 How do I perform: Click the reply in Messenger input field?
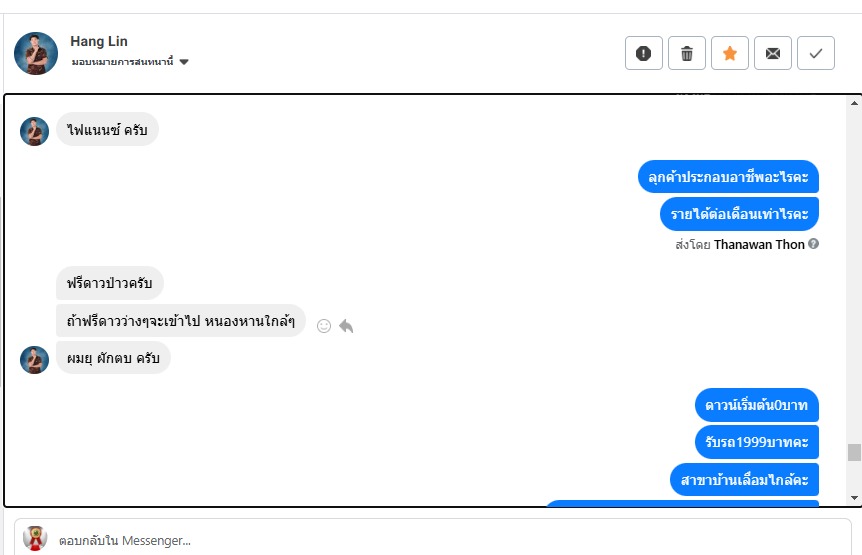(x=450, y=540)
